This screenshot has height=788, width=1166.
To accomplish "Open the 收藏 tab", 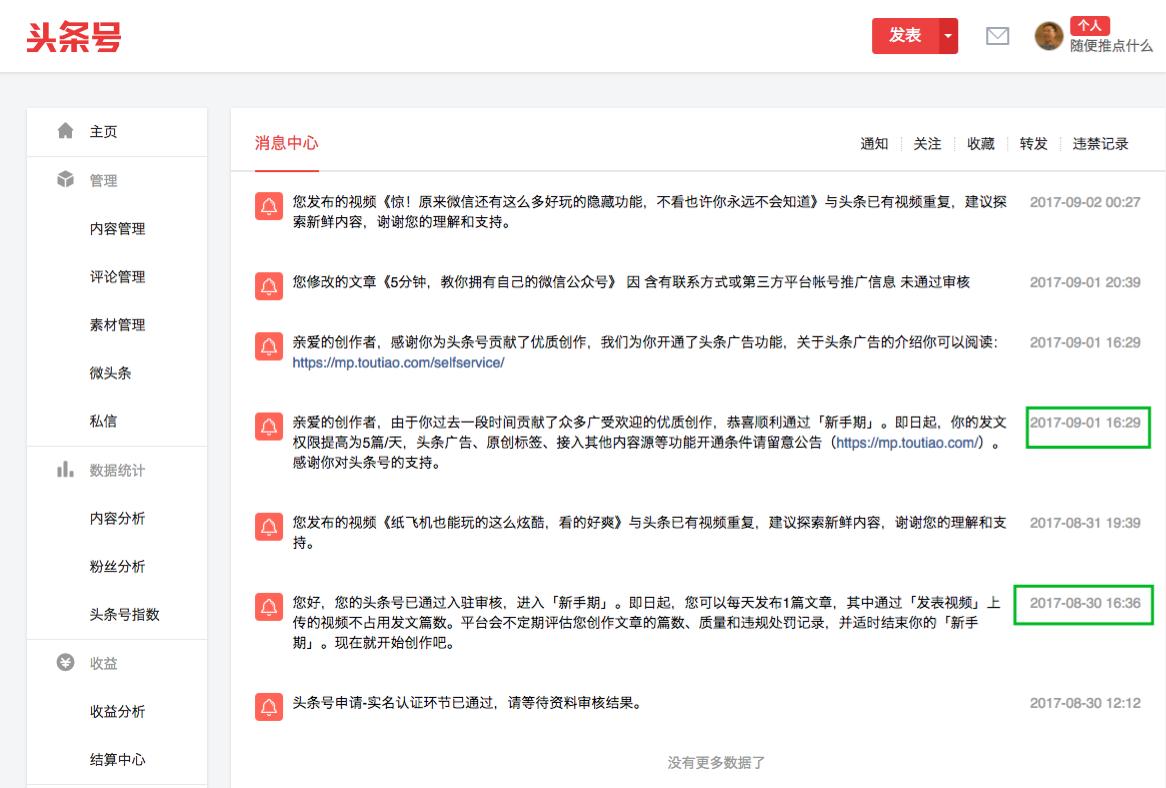I will [980, 143].
